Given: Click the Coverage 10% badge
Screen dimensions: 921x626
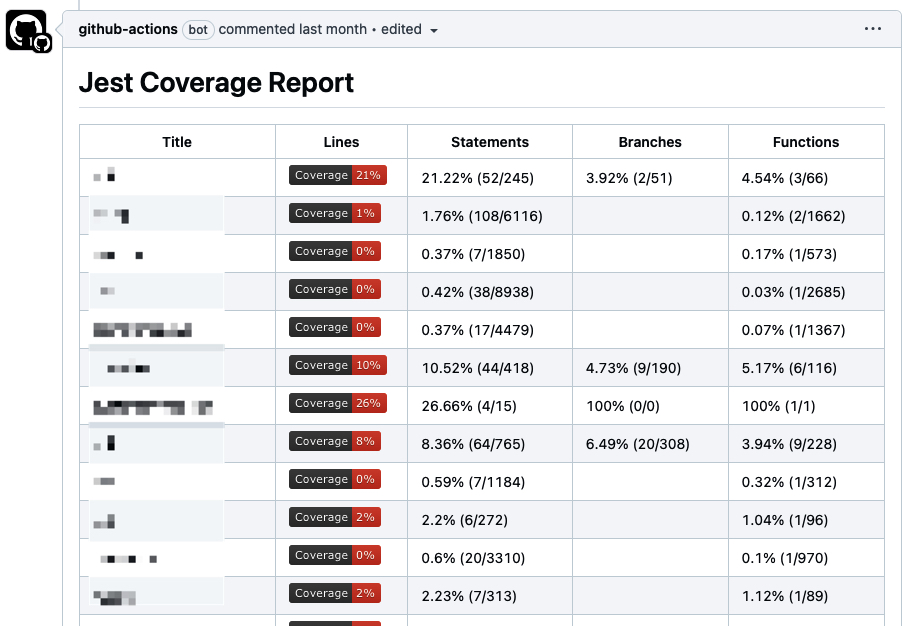Looking at the screenshot, I should coord(338,365).
